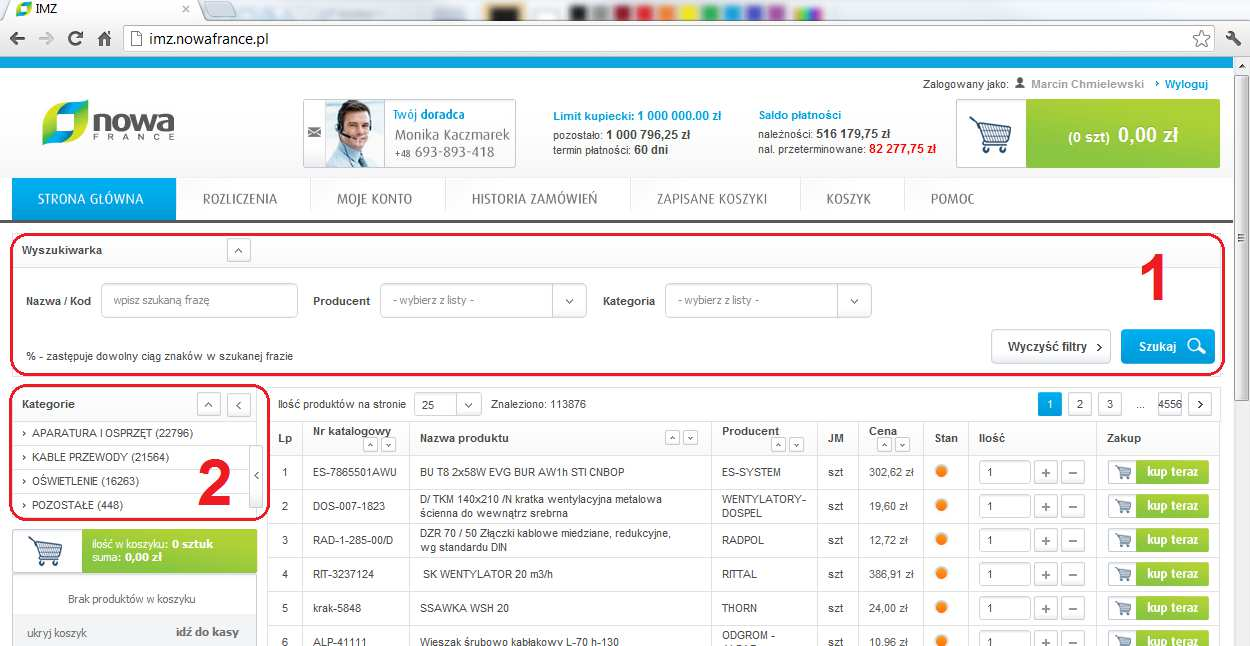Image resolution: width=1250 pixels, height=646 pixels.
Task: Sort Nazwa produktu descending
Action: (x=692, y=438)
